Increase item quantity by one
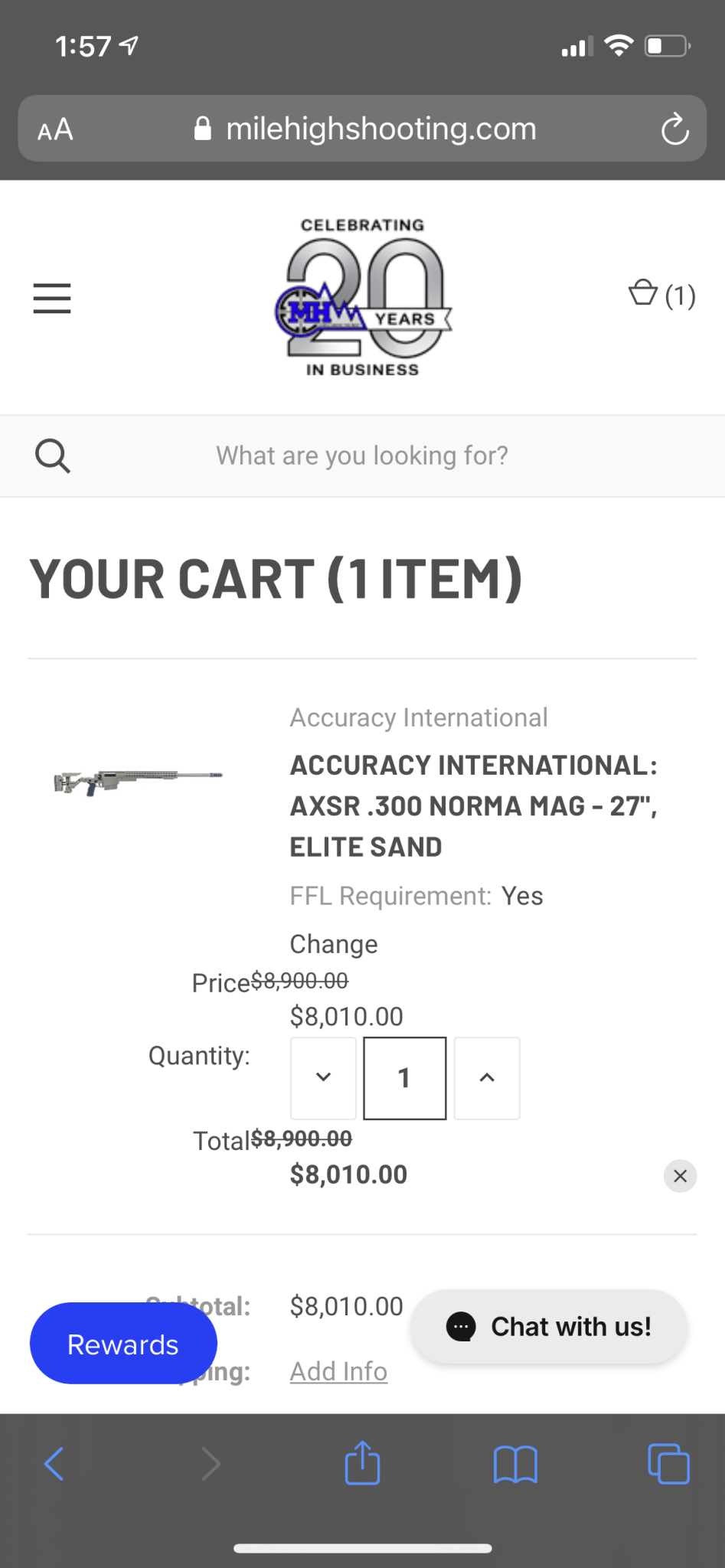Image resolution: width=725 pixels, height=1568 pixels. coord(487,1078)
